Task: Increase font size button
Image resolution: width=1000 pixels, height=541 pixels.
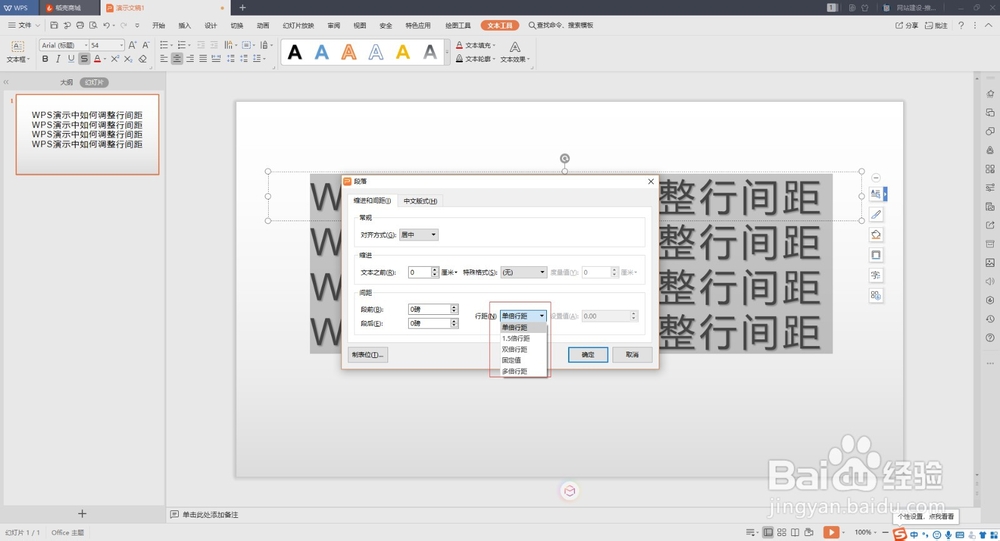Action: click(133, 45)
